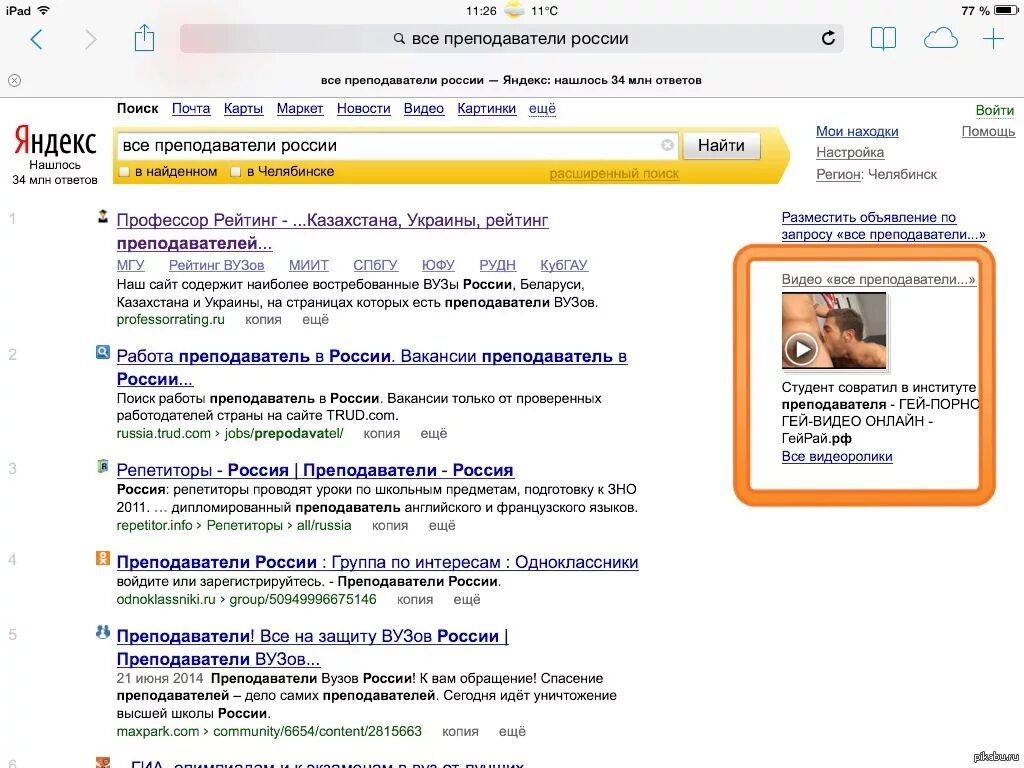The image size is (1024, 768).
Task: Expand 'ещё' for odnoklassniki.ru result
Action: pyautogui.click(x=466, y=600)
